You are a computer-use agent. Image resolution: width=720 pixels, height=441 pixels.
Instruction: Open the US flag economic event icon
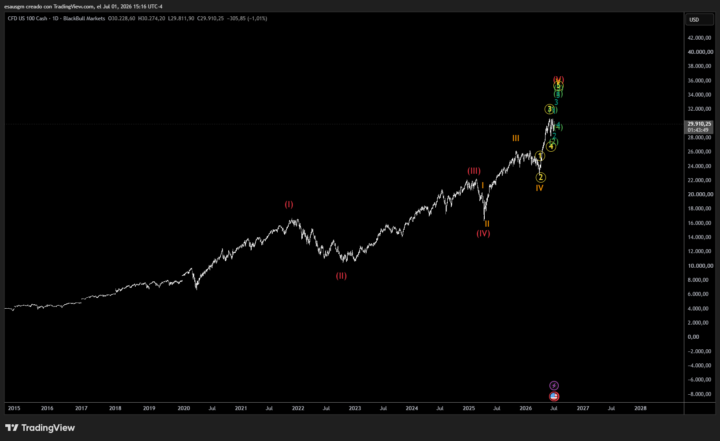(554, 396)
